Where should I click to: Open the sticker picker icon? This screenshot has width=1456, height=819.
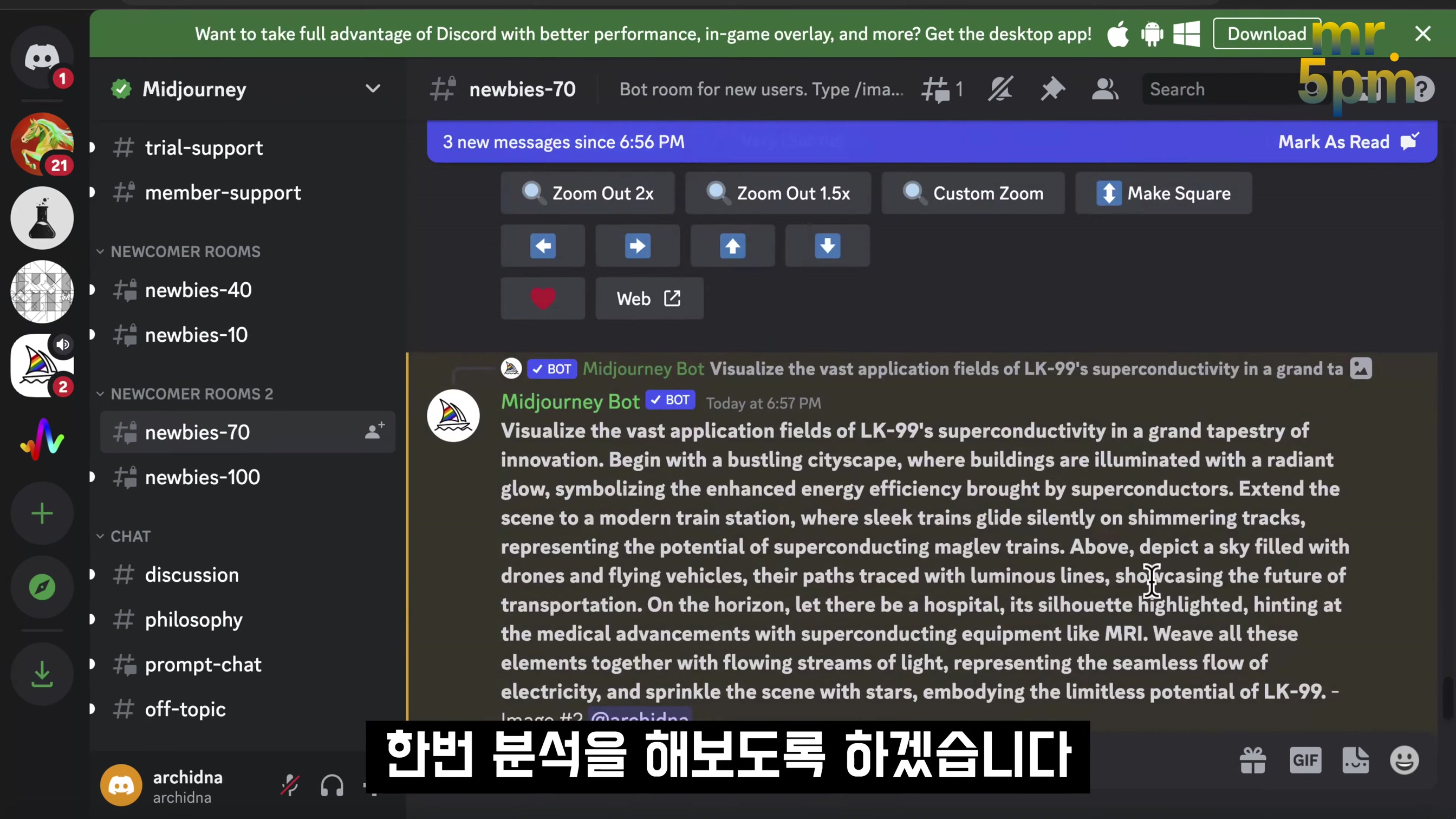coord(1355,760)
